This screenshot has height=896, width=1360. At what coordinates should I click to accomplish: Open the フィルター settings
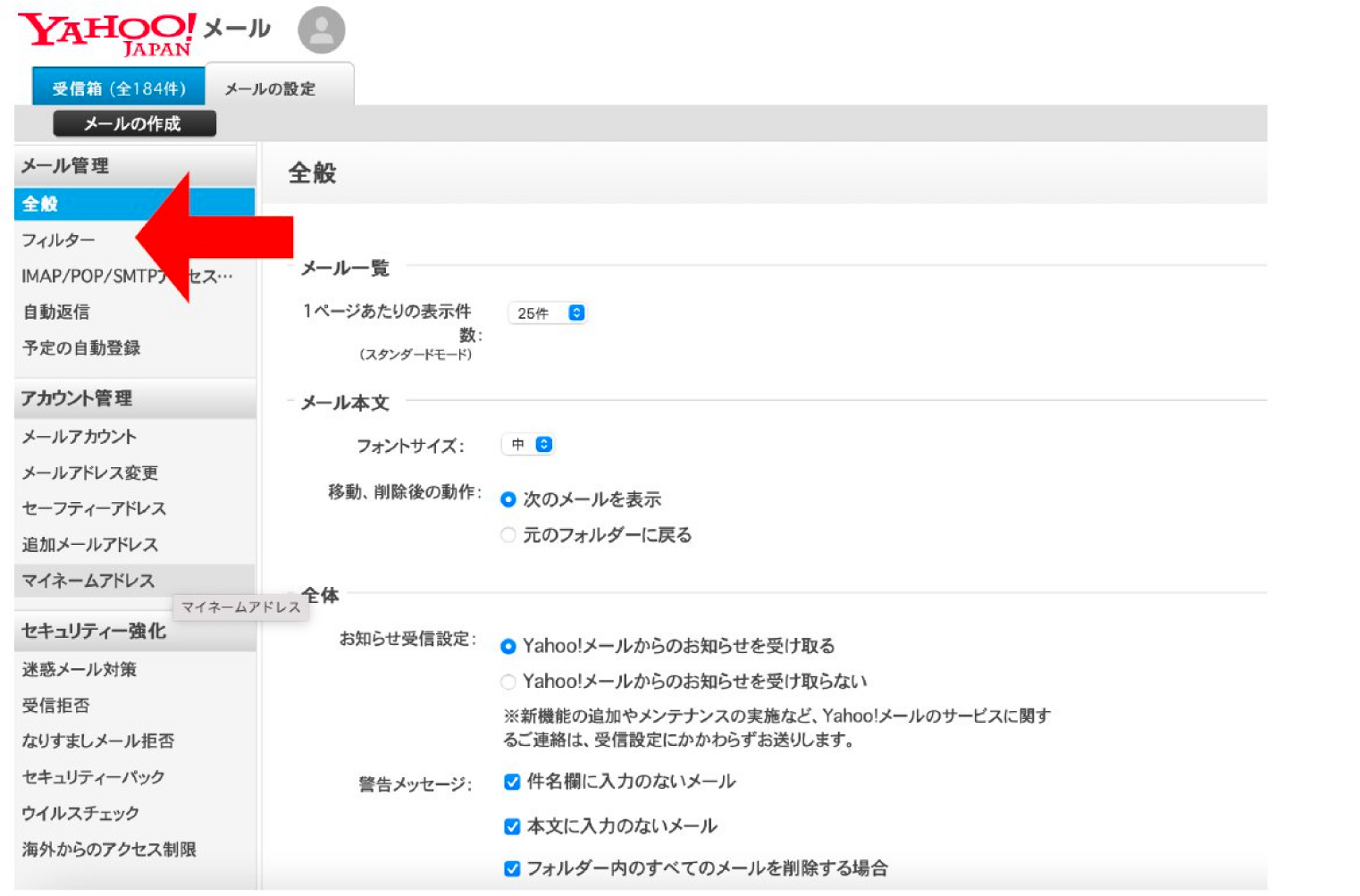[x=59, y=240]
